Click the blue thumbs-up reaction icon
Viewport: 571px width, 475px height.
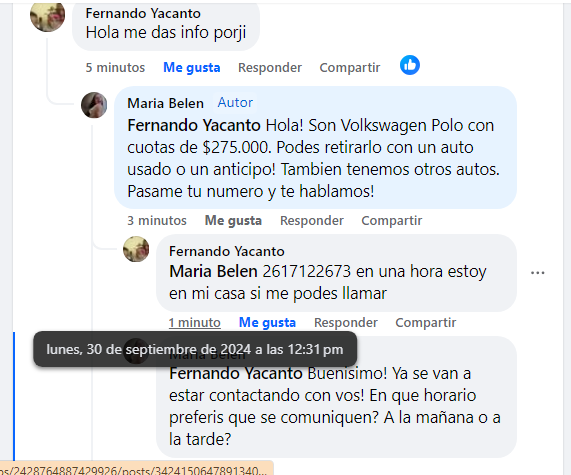coord(410,65)
